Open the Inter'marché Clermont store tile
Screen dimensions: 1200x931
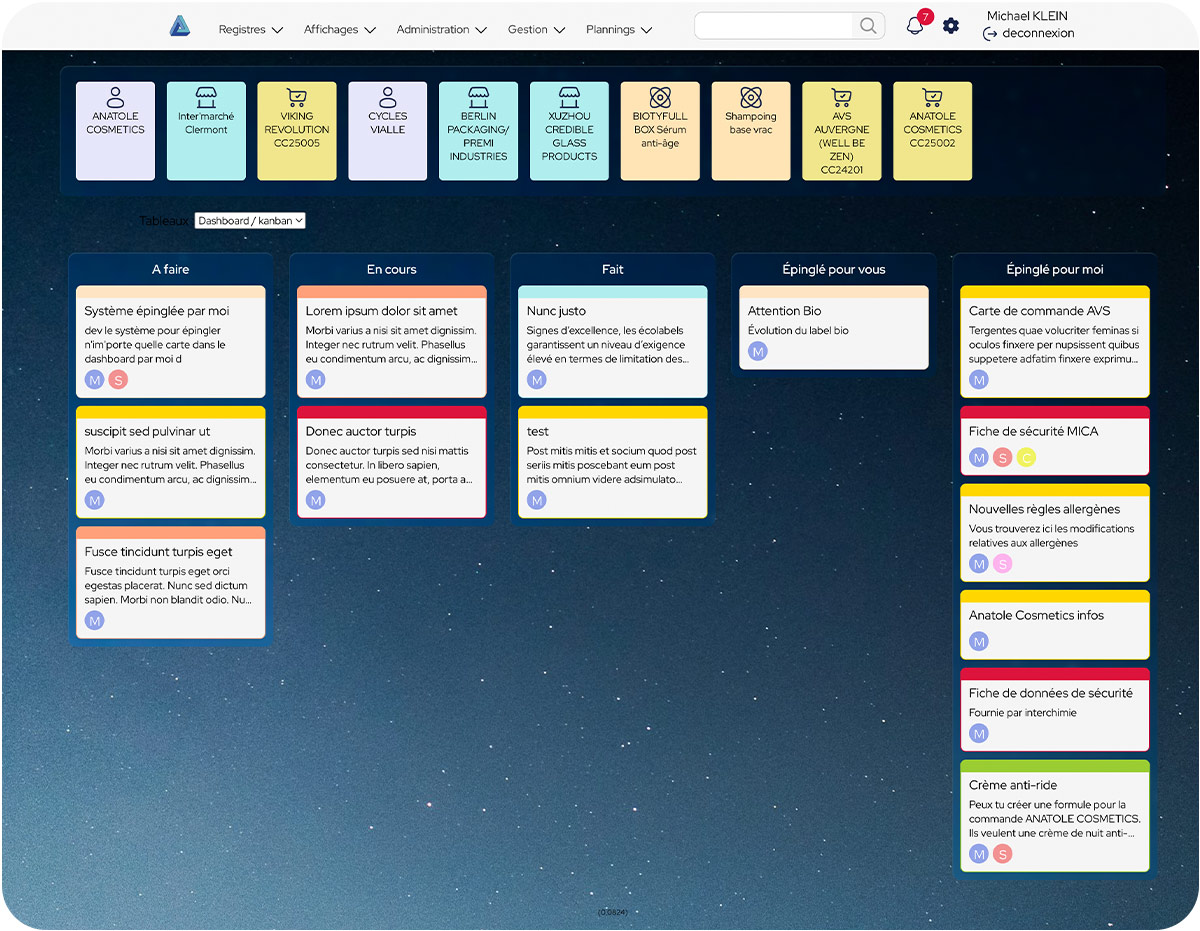pos(206,130)
